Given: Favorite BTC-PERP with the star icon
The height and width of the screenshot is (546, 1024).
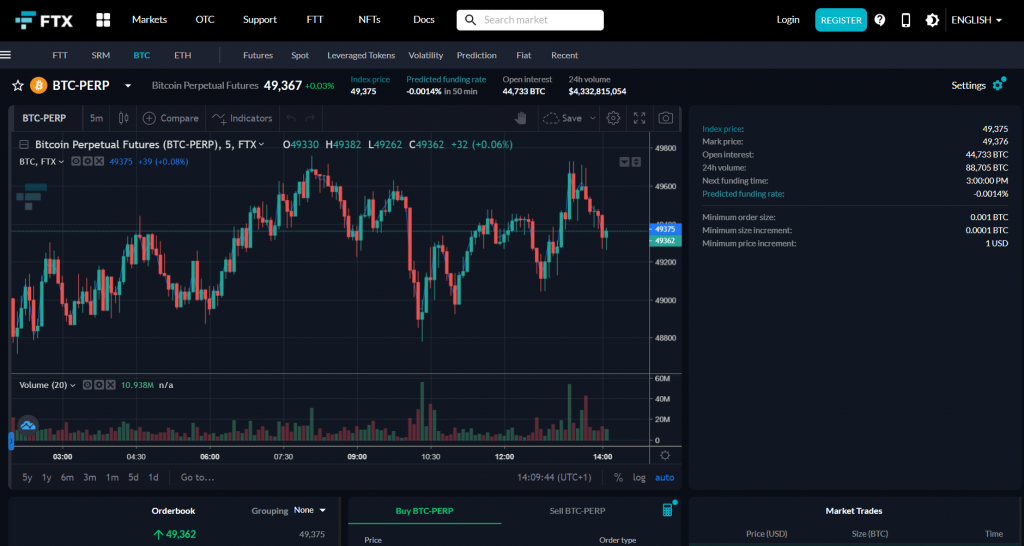Looking at the screenshot, I should pos(17,86).
